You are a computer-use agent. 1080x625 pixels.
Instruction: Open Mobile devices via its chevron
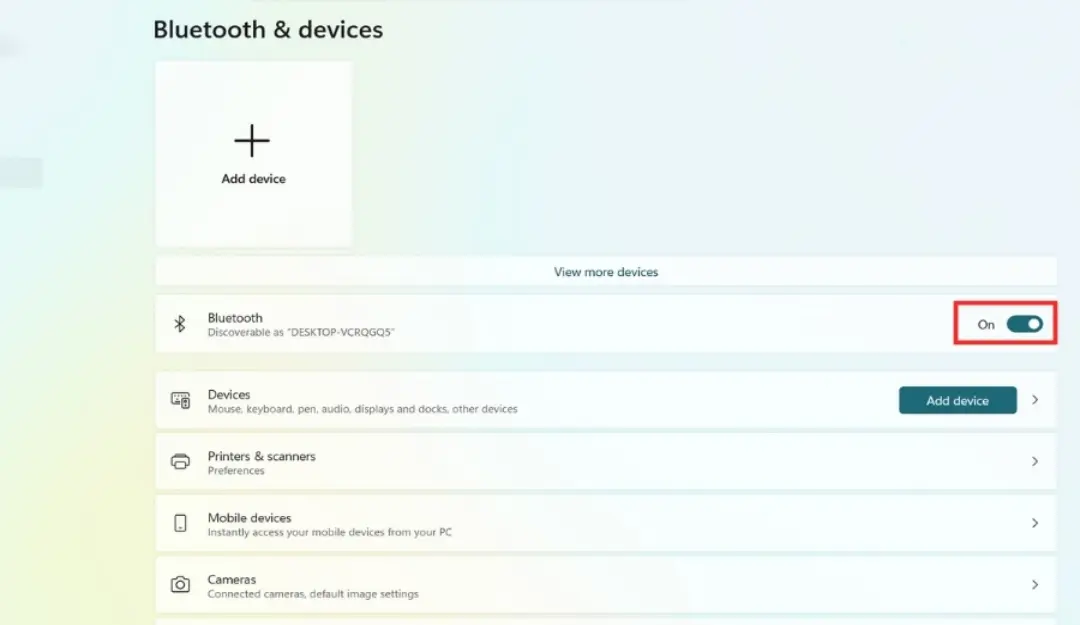point(1035,523)
